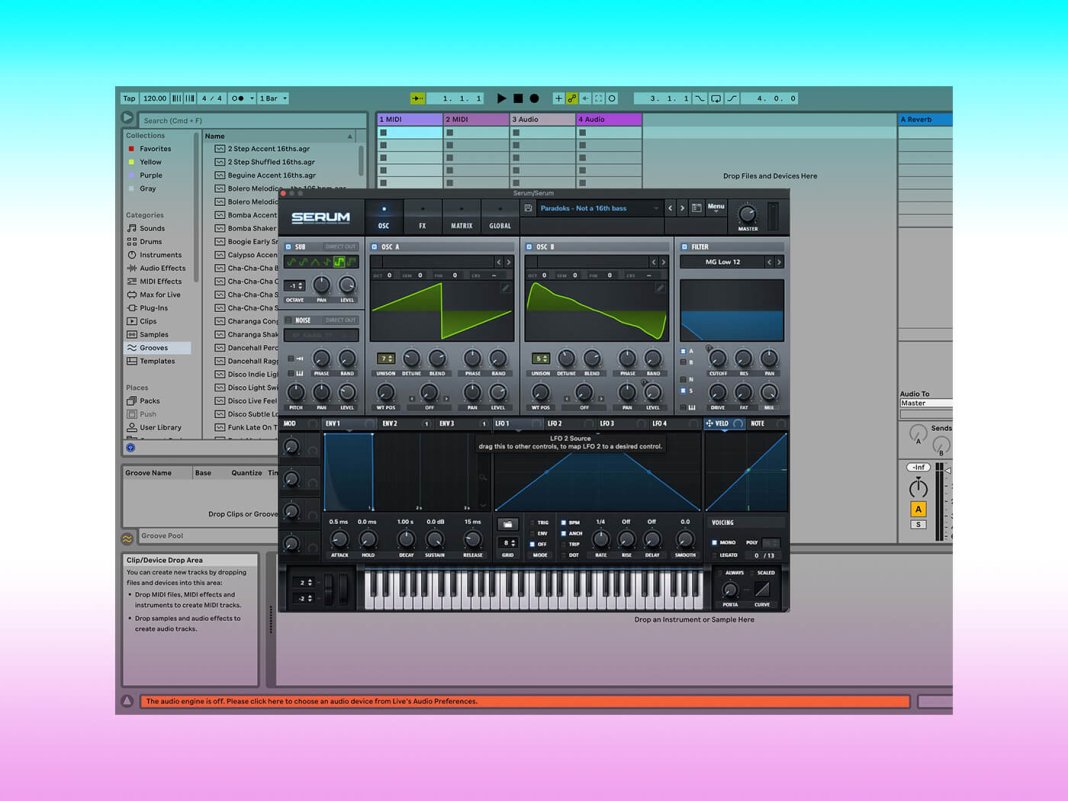
Task: Open the Max for Live category
Action: click(x=159, y=294)
